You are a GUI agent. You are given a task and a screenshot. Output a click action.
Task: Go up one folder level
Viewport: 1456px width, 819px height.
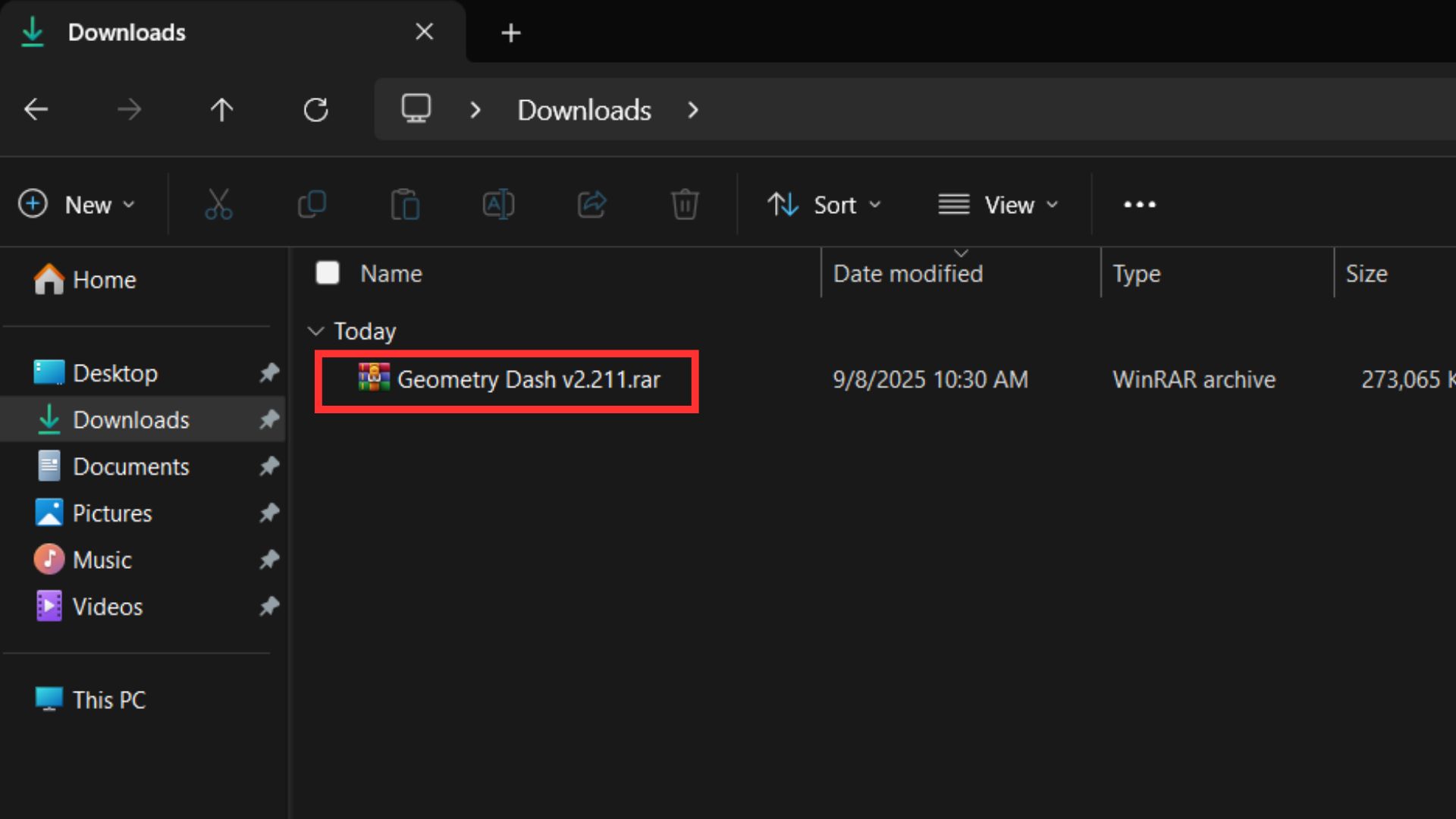coord(221,110)
